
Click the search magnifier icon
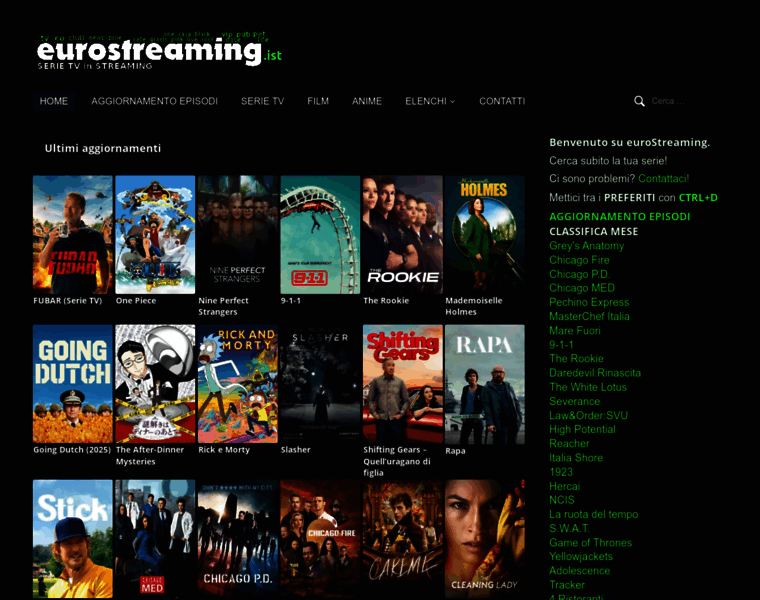[639, 101]
